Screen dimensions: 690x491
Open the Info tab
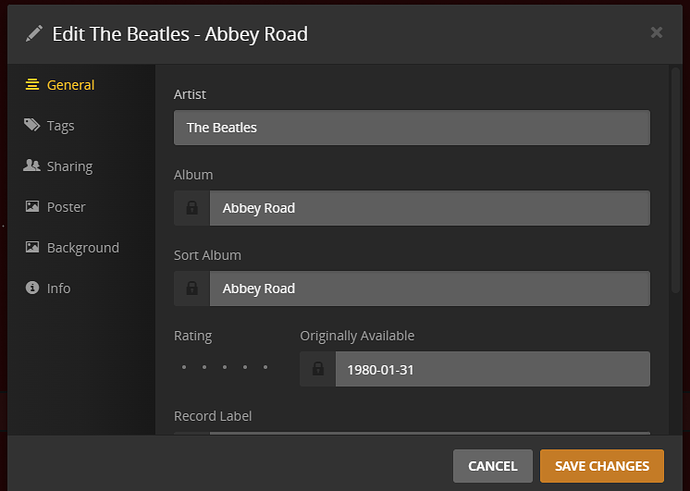tap(58, 288)
